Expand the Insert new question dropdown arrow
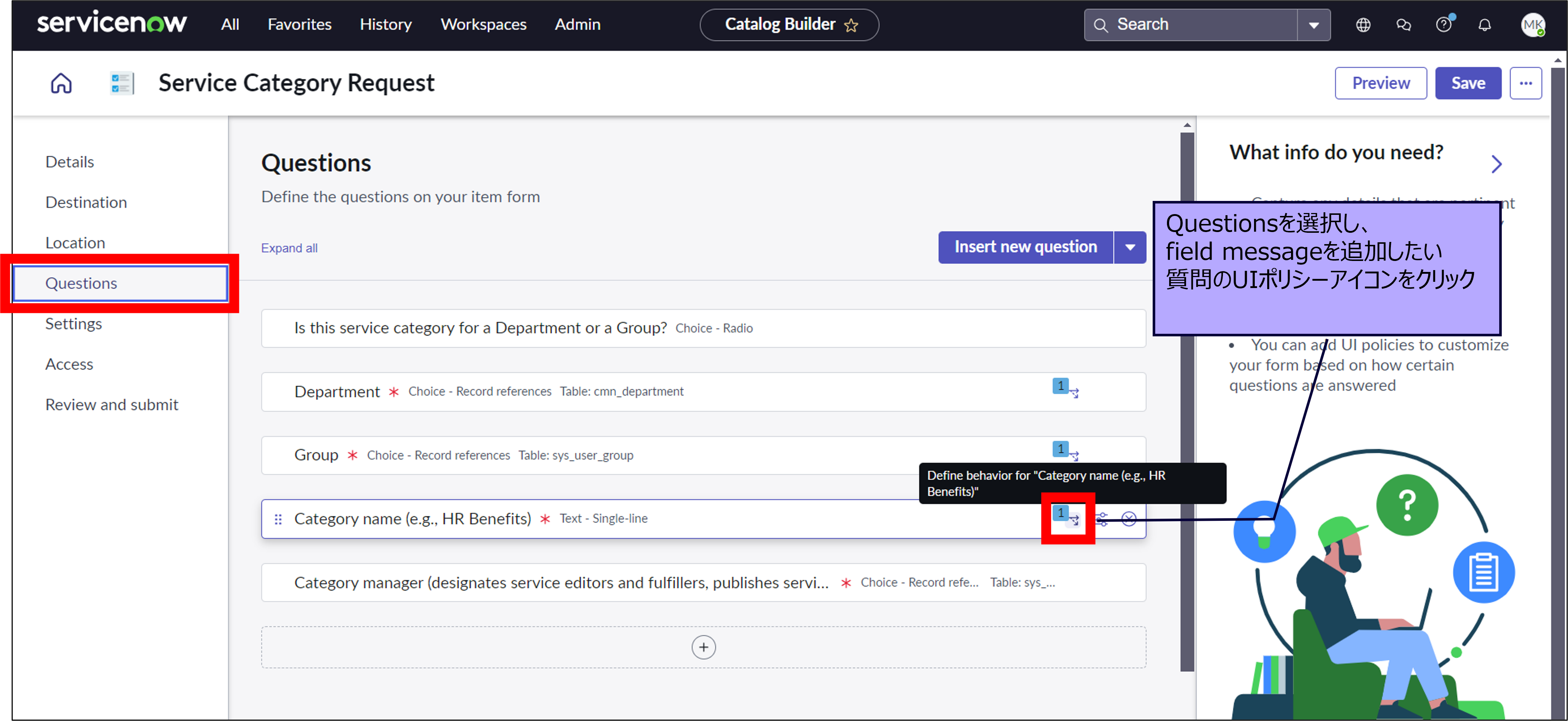This screenshot has height=721, width=1568. coord(1130,247)
